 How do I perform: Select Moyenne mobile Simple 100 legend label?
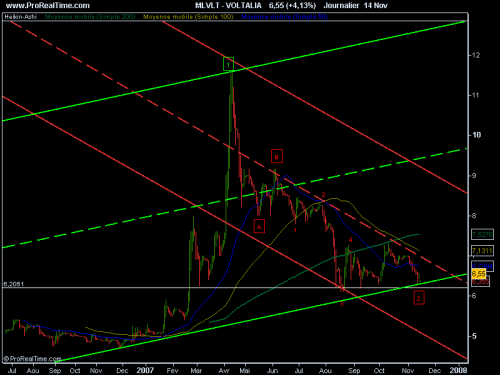point(188,17)
